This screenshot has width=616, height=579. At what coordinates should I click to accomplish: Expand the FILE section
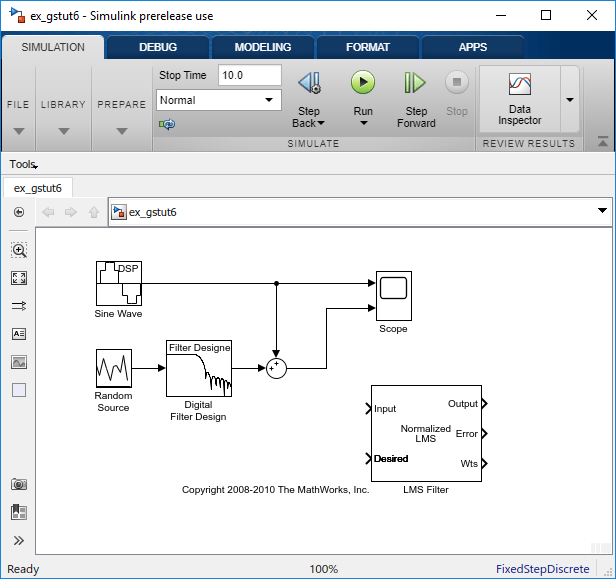click(18, 131)
